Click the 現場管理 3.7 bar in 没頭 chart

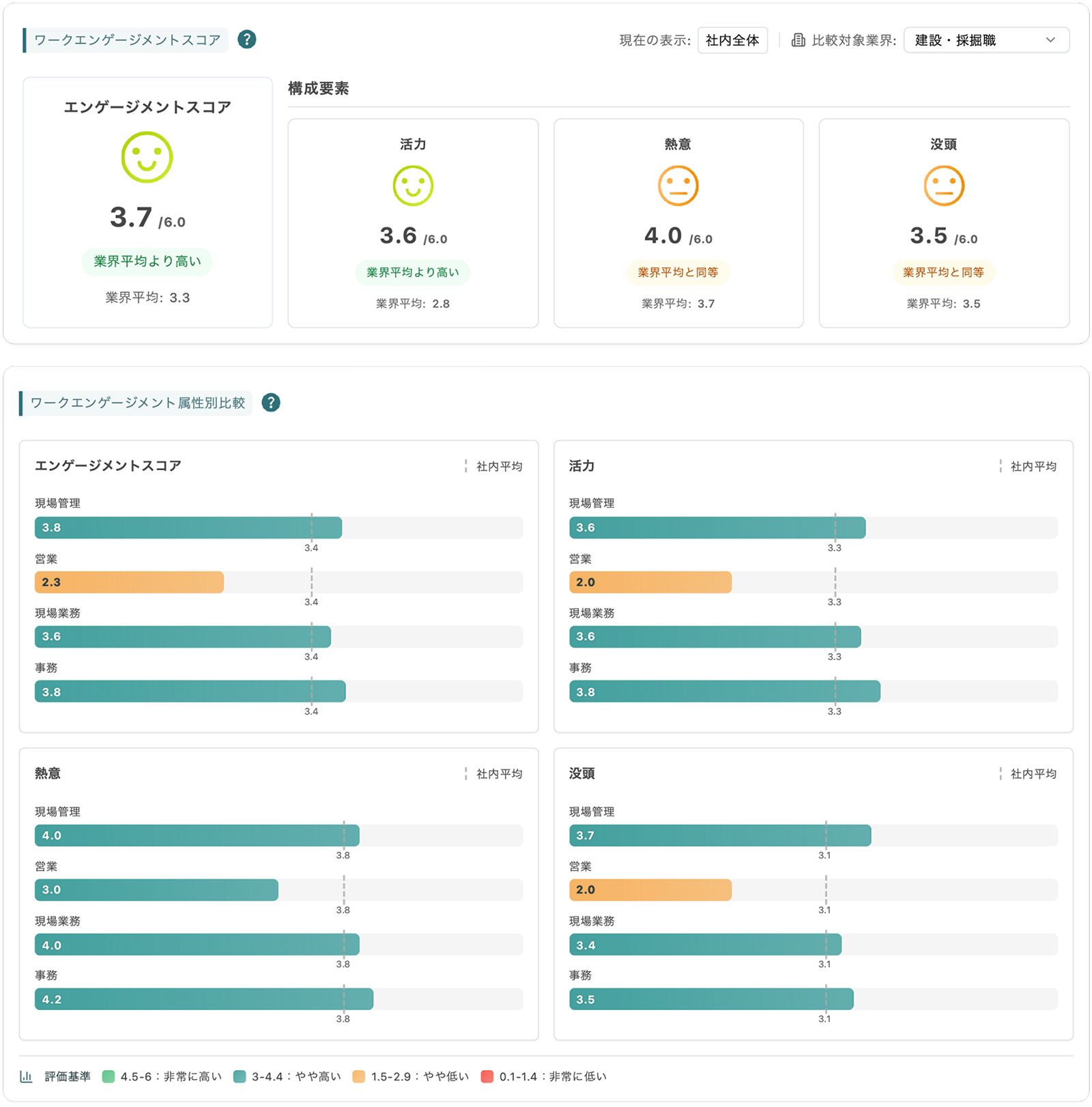coord(719,835)
